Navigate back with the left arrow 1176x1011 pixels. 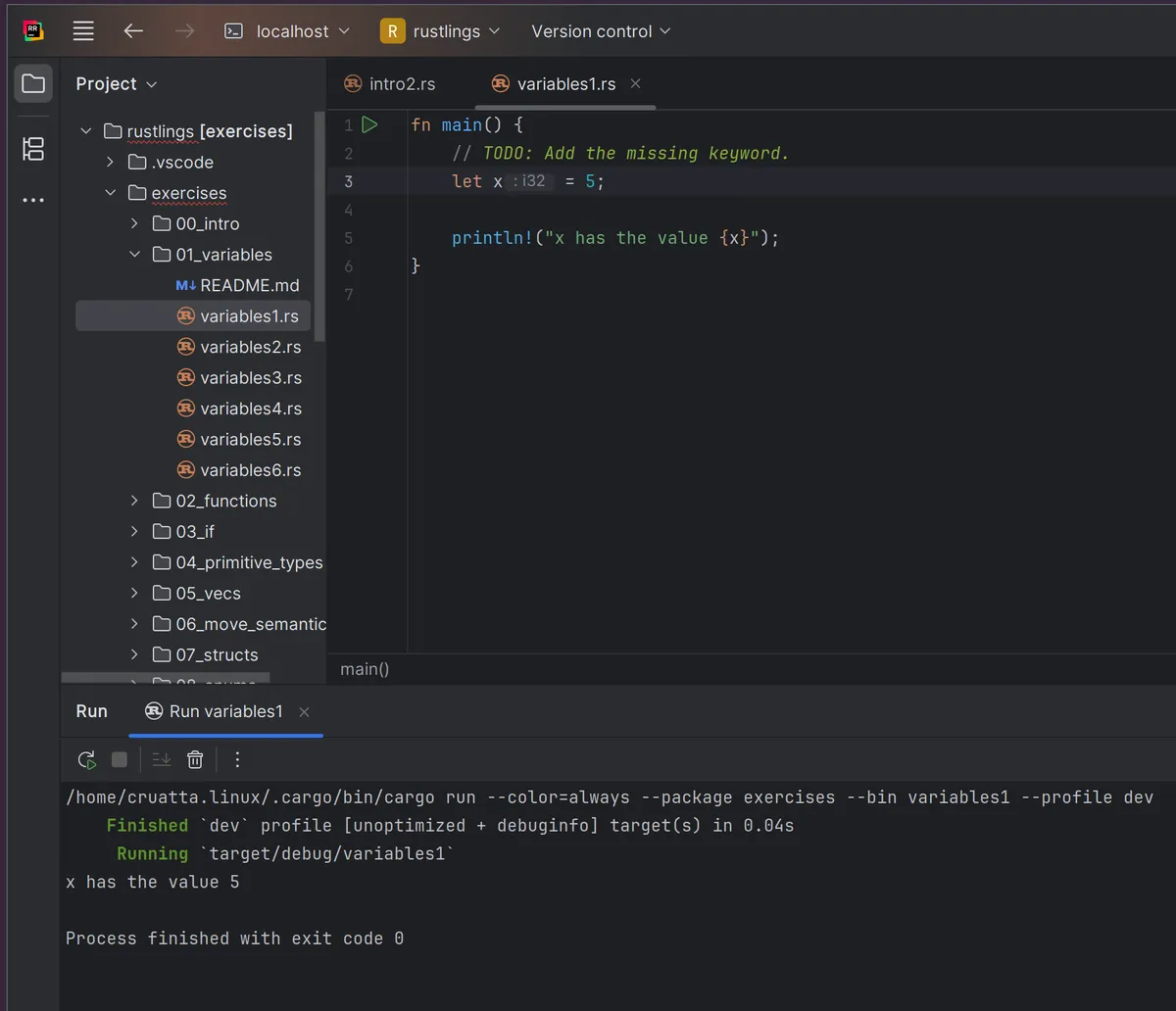point(133,31)
